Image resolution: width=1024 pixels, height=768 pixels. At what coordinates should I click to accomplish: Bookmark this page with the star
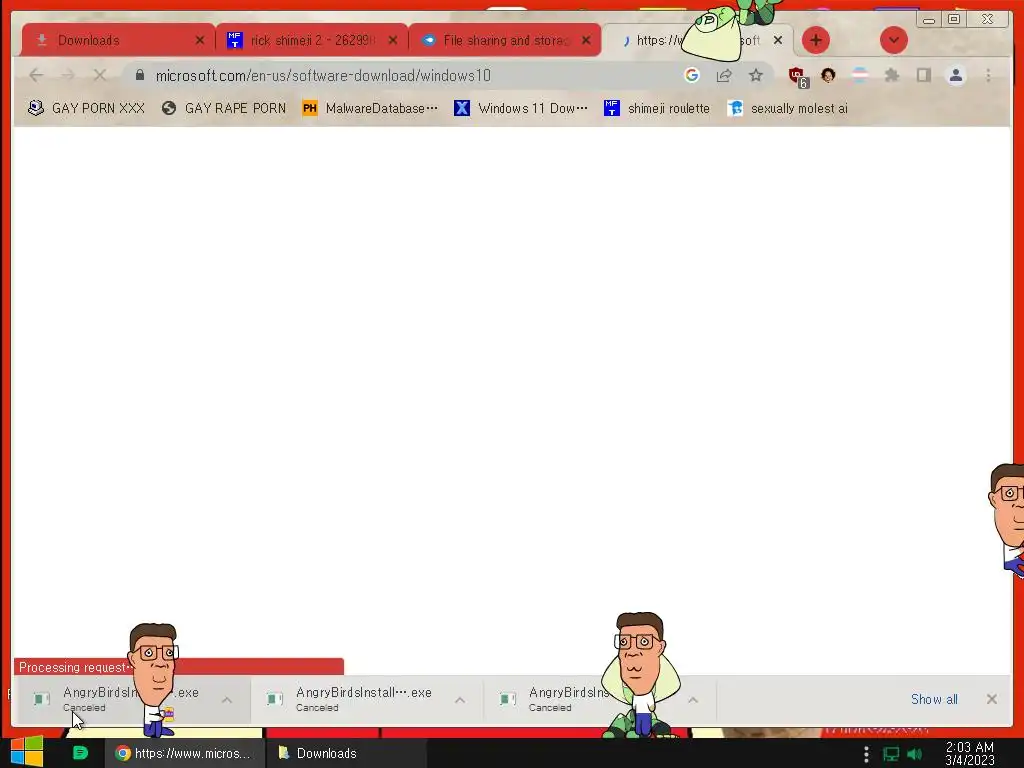coord(756,76)
